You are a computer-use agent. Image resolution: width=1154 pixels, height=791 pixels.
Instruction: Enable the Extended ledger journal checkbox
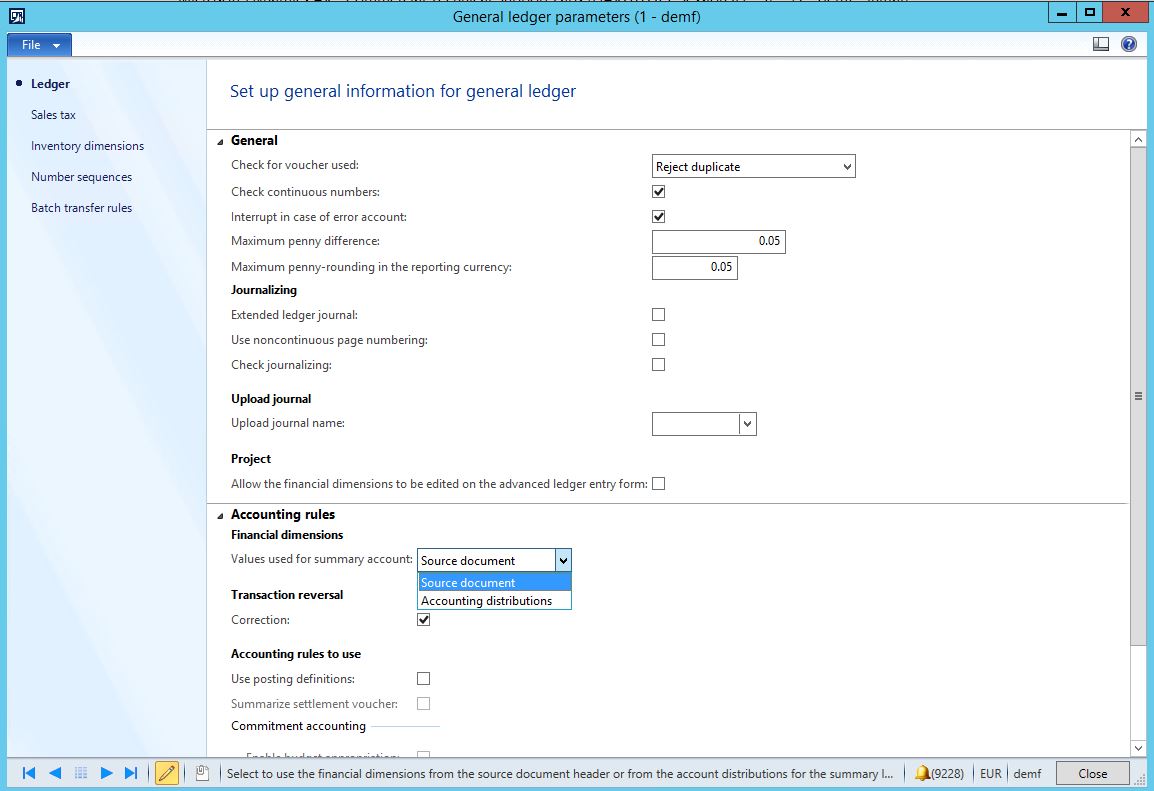[658, 315]
